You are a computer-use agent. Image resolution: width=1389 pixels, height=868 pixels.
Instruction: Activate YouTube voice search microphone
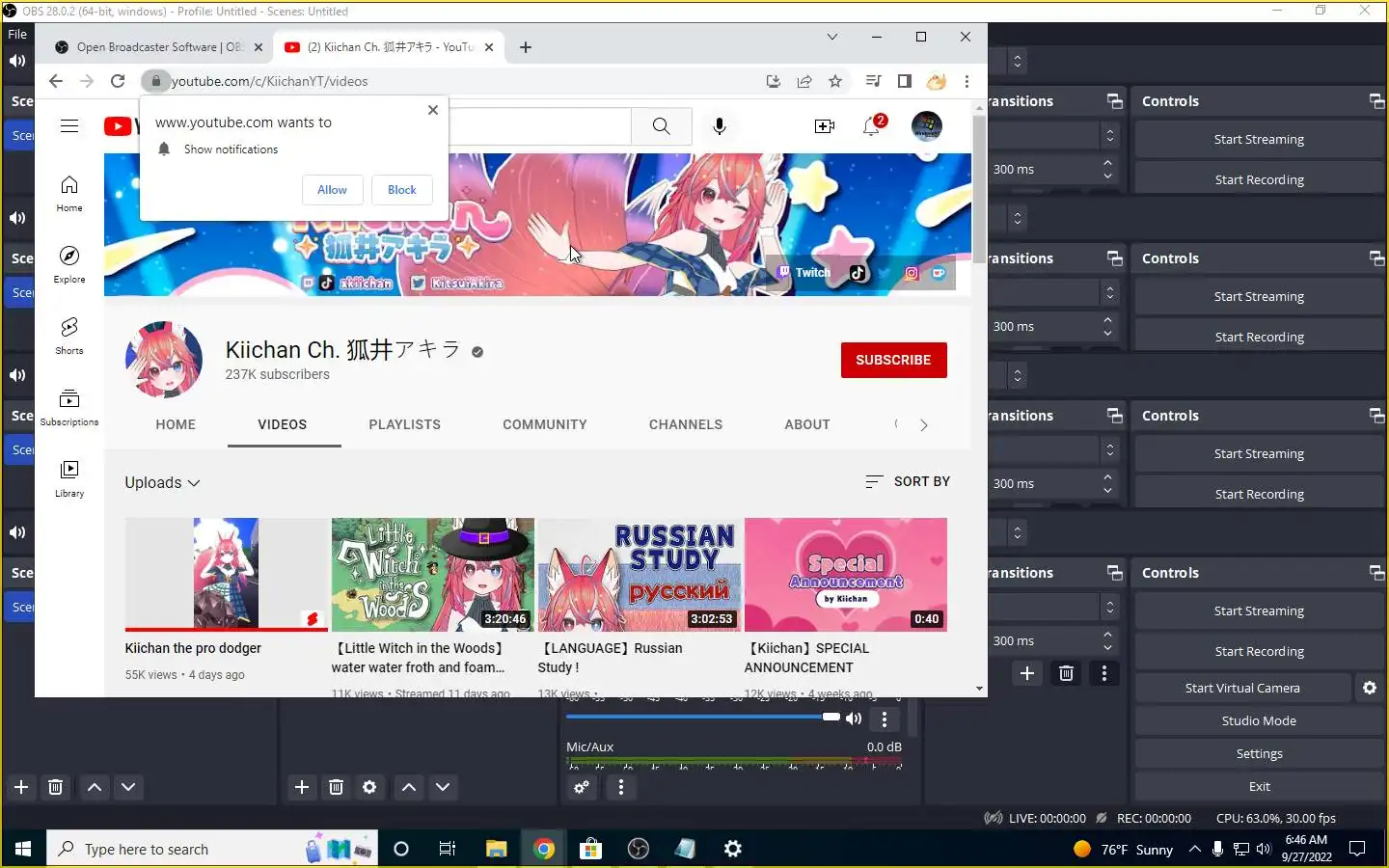(720, 126)
